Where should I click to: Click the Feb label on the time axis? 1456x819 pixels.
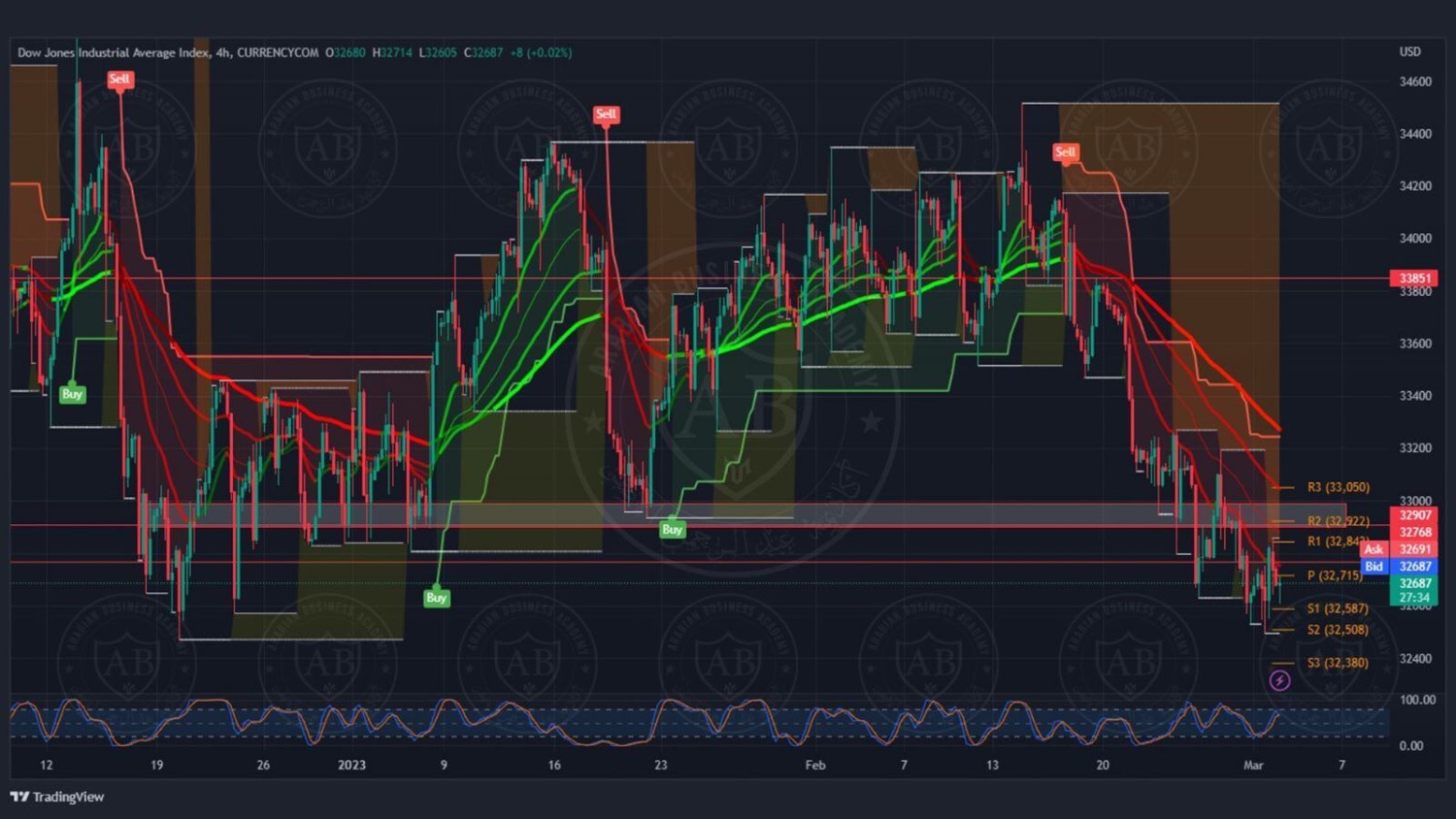tap(815, 765)
